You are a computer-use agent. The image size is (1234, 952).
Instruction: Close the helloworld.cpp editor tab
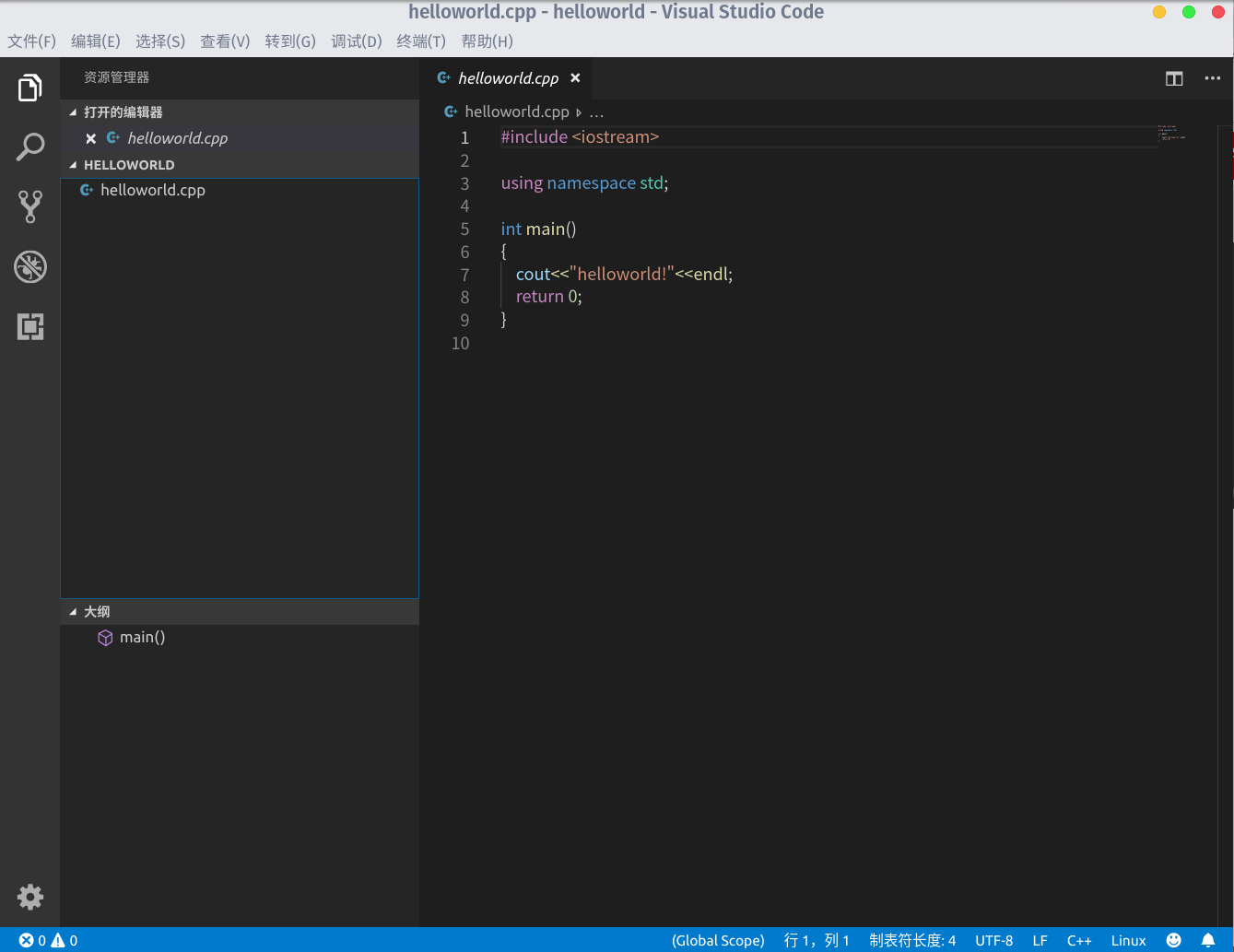(x=575, y=78)
